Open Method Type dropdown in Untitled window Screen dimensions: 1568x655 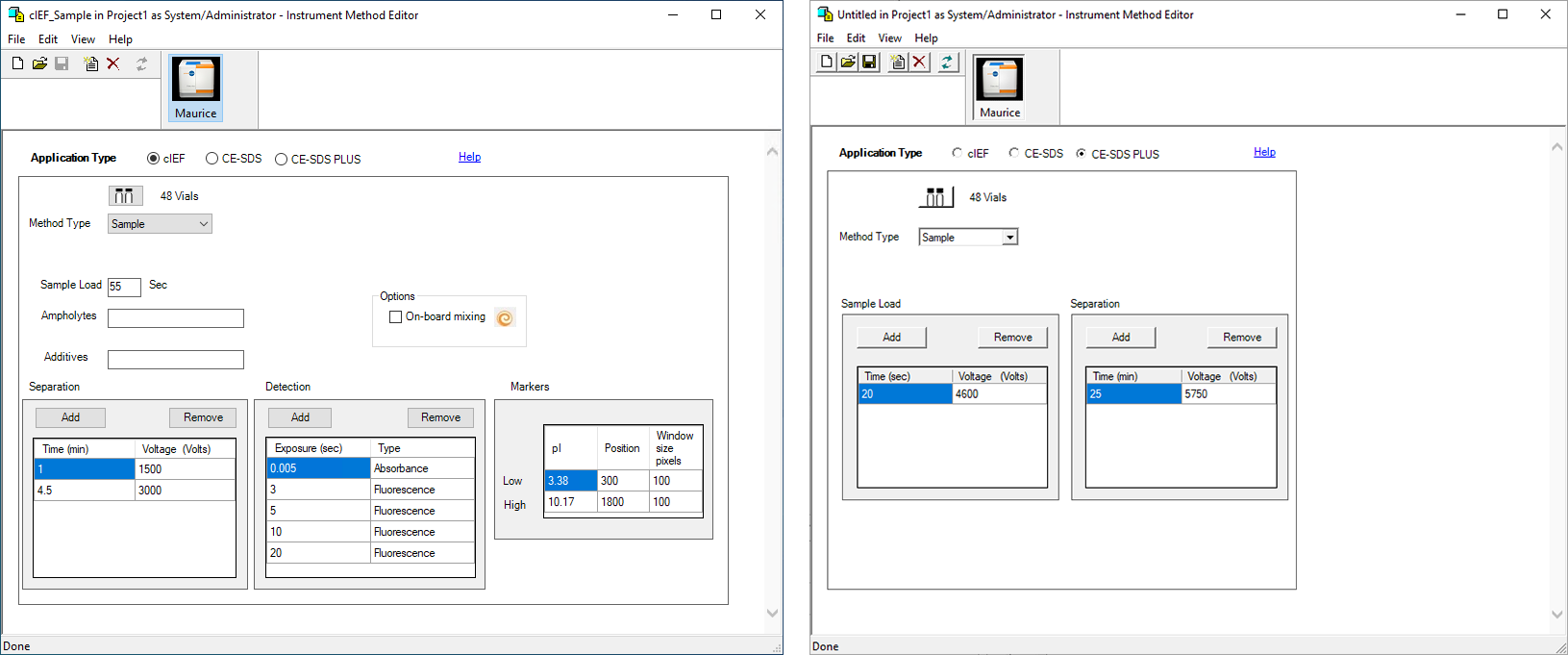(x=968, y=237)
